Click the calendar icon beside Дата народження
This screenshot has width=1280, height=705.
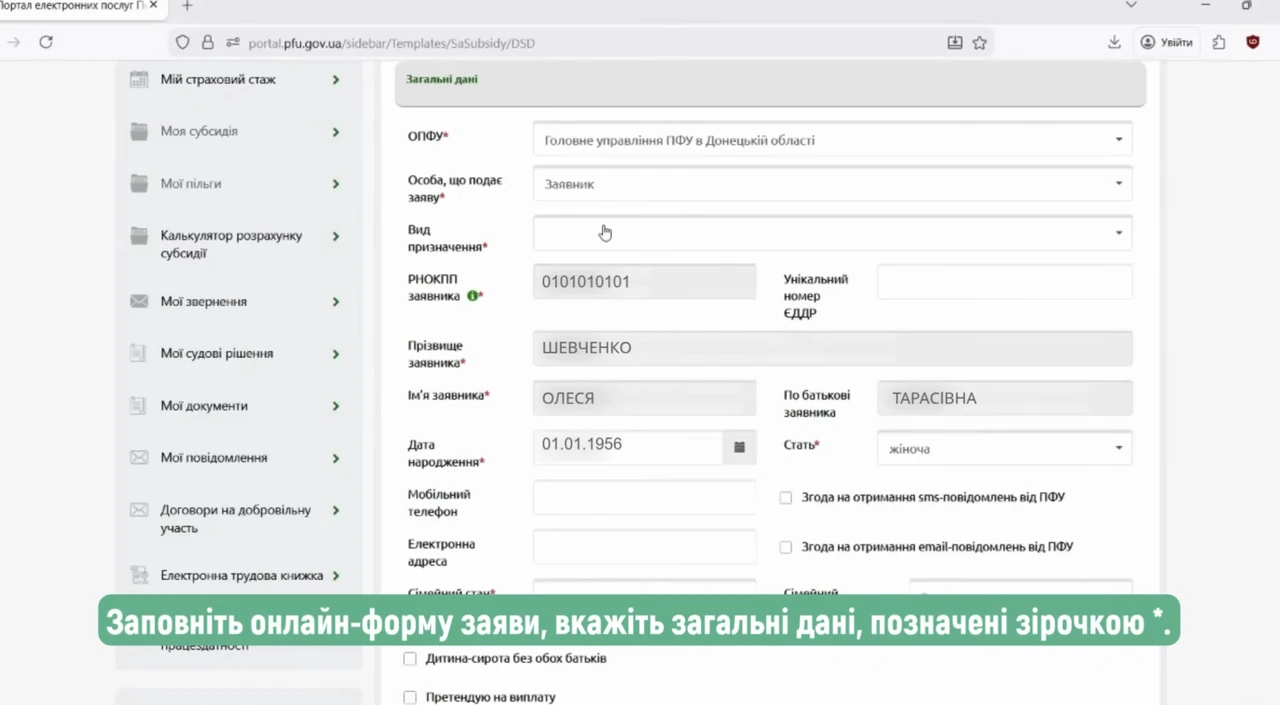739,448
